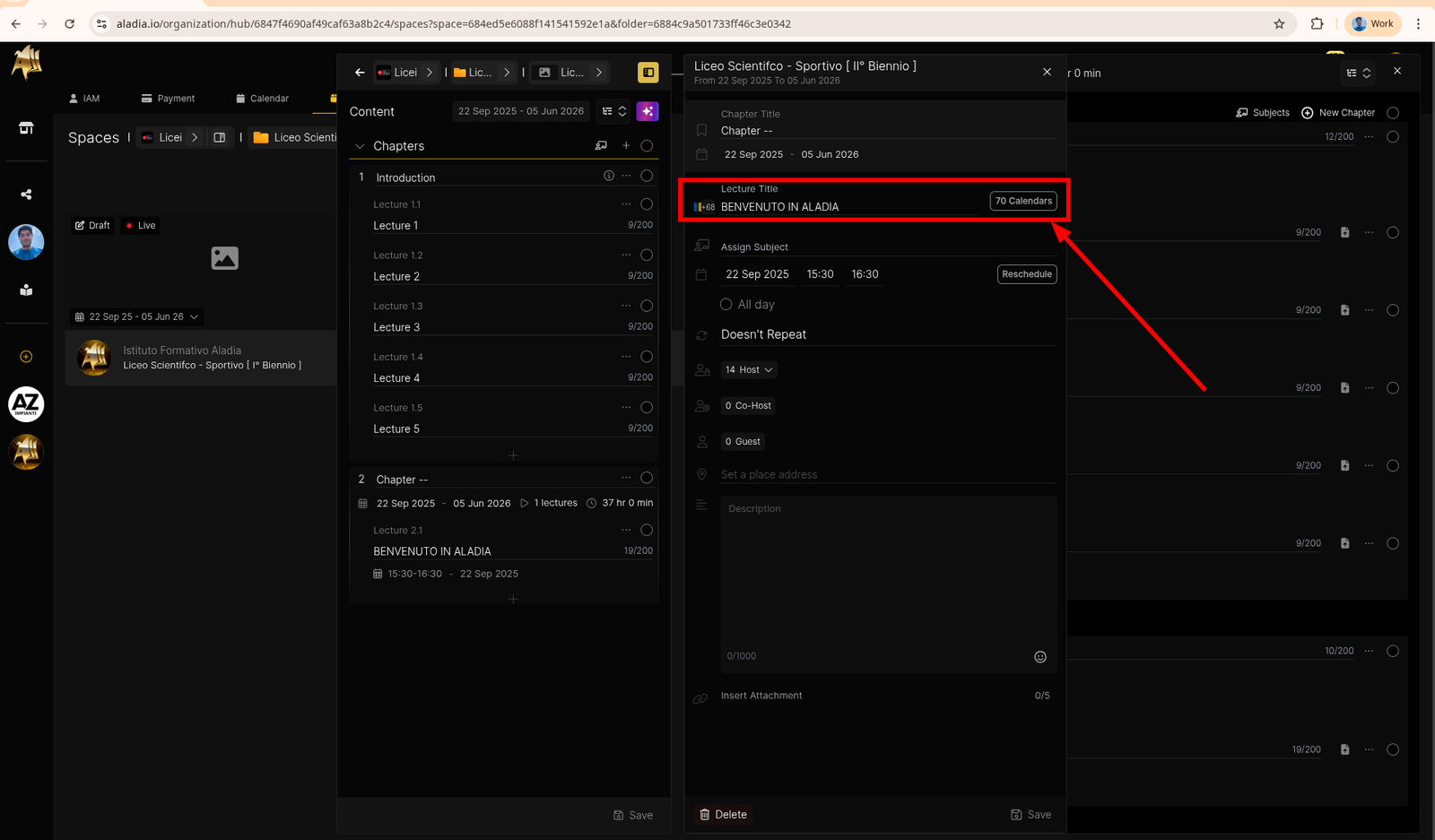Open the share network icon in the sidebar

[x=26, y=195]
